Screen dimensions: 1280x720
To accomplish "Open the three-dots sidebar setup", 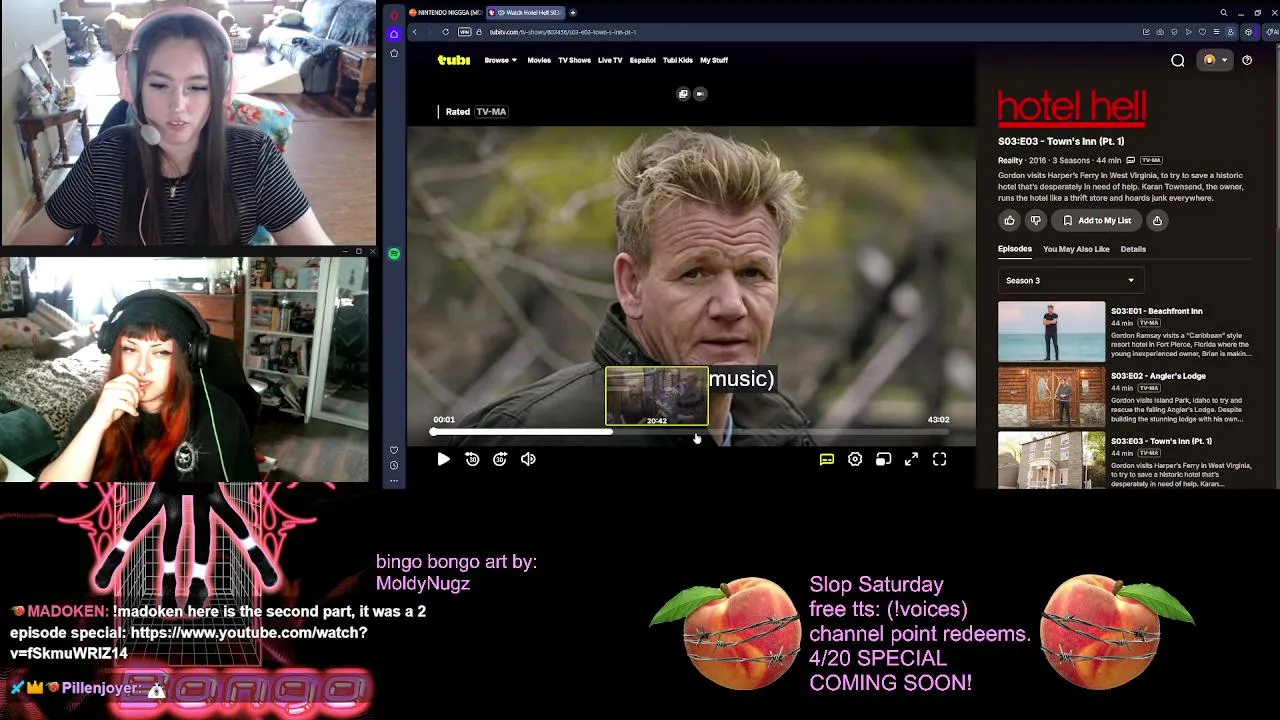I will [394, 481].
